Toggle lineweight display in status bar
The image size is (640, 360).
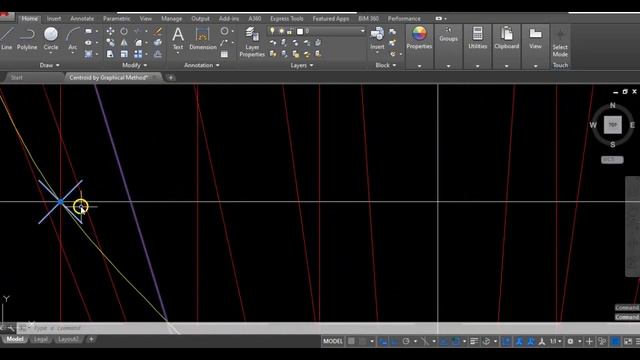tap(474, 341)
